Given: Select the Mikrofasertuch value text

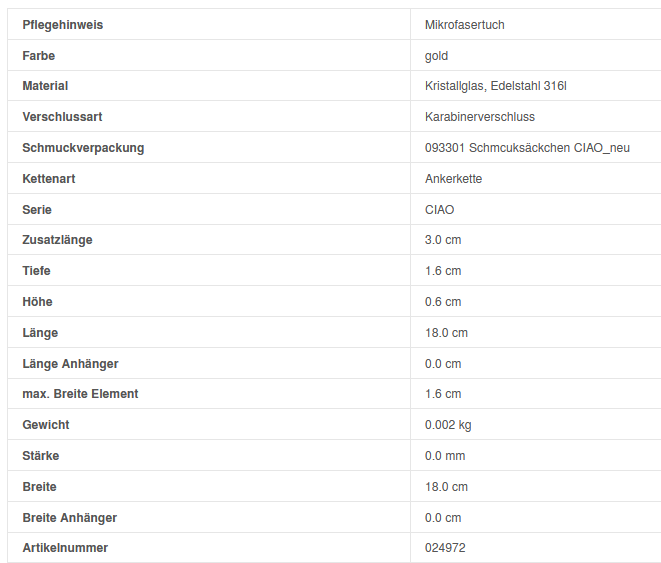Looking at the screenshot, I should (x=464, y=24).
